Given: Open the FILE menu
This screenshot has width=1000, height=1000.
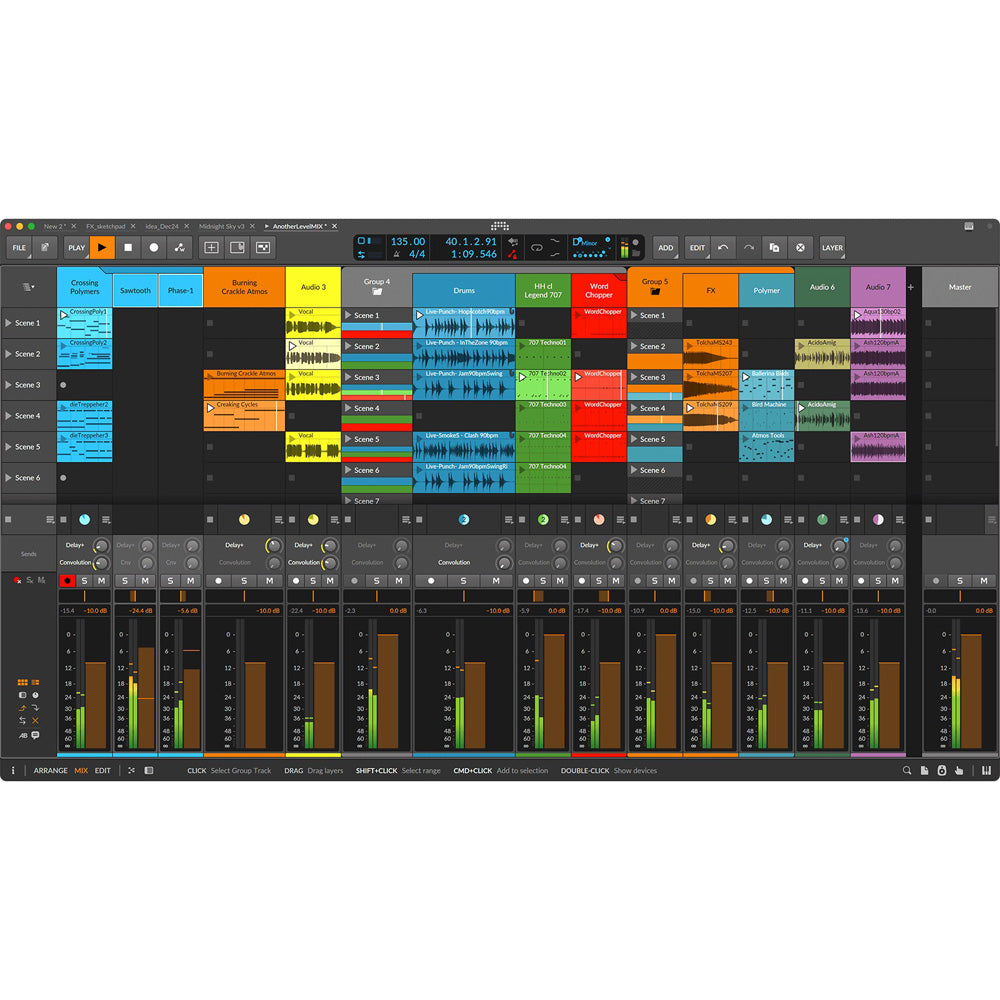Looking at the screenshot, I should (19, 247).
